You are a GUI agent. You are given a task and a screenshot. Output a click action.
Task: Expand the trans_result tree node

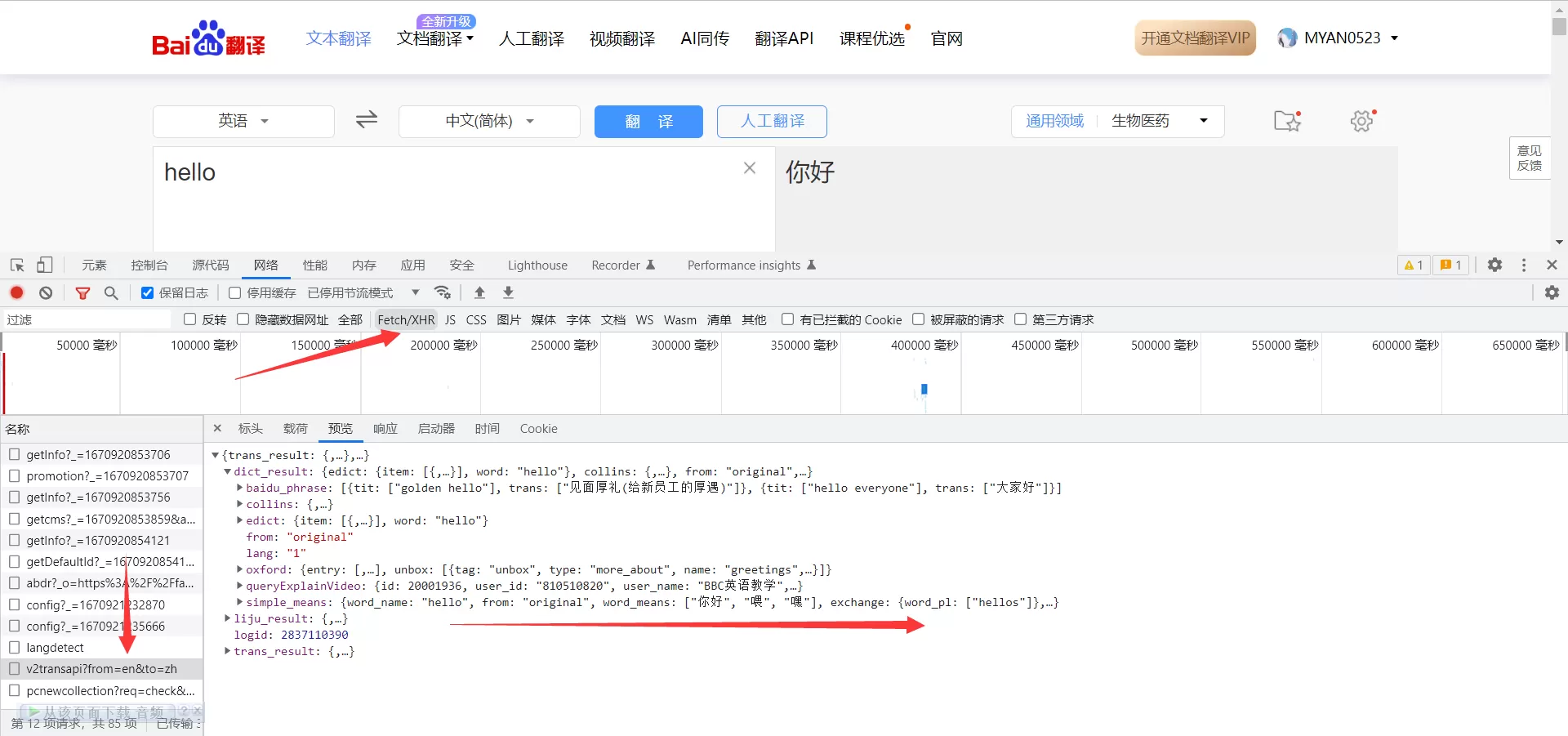click(x=228, y=651)
